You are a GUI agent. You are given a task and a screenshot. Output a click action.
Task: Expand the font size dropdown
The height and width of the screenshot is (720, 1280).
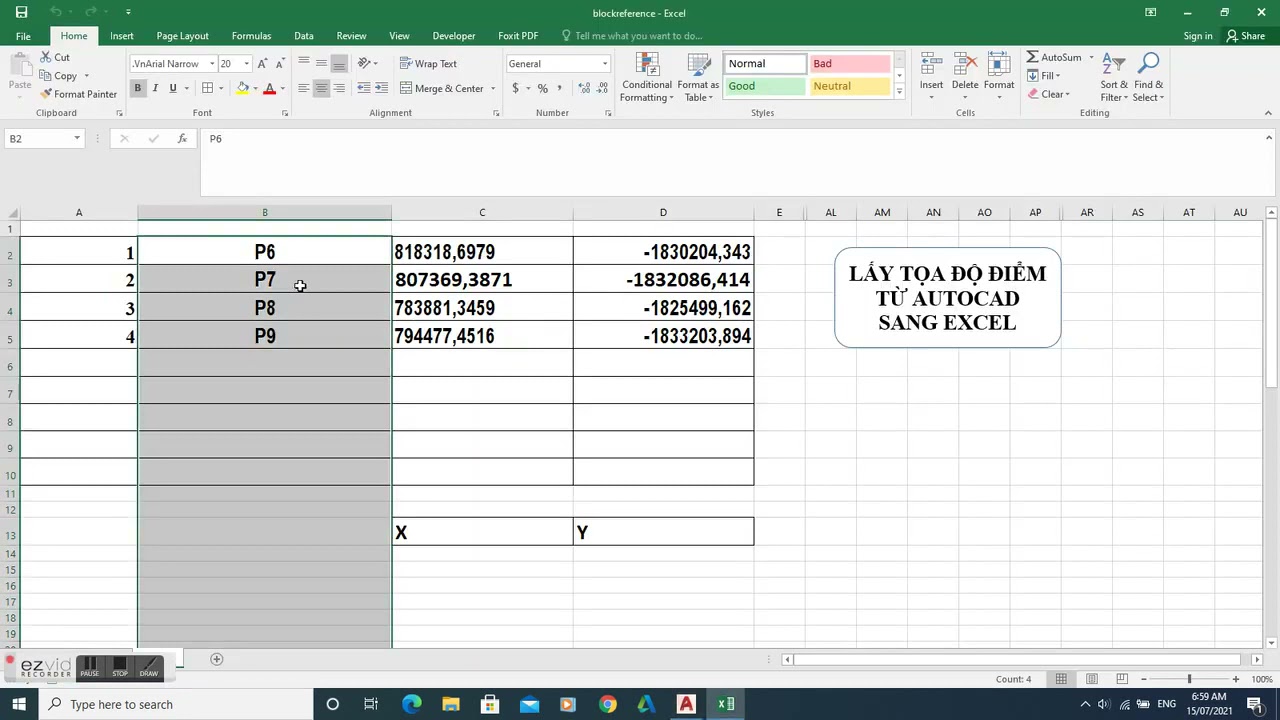246,64
